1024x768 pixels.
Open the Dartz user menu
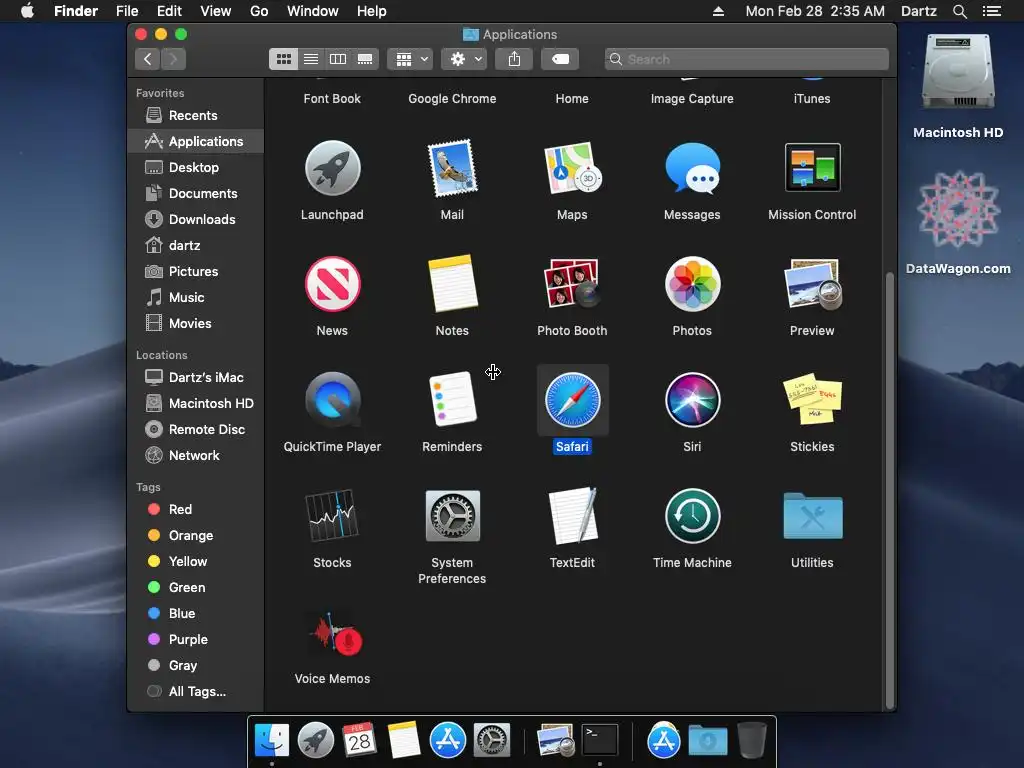[919, 11]
